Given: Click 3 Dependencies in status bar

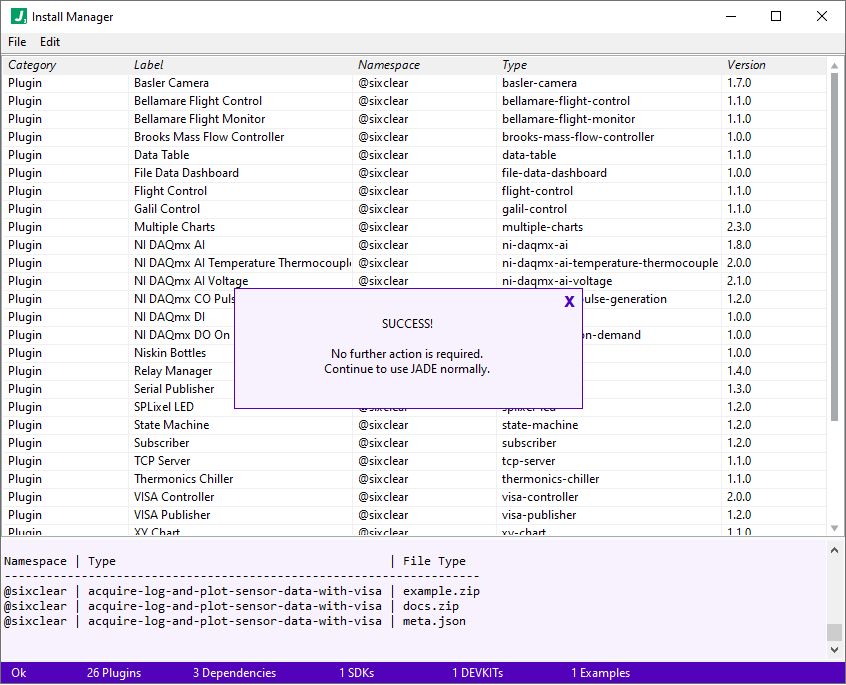Looking at the screenshot, I should click(234, 673).
